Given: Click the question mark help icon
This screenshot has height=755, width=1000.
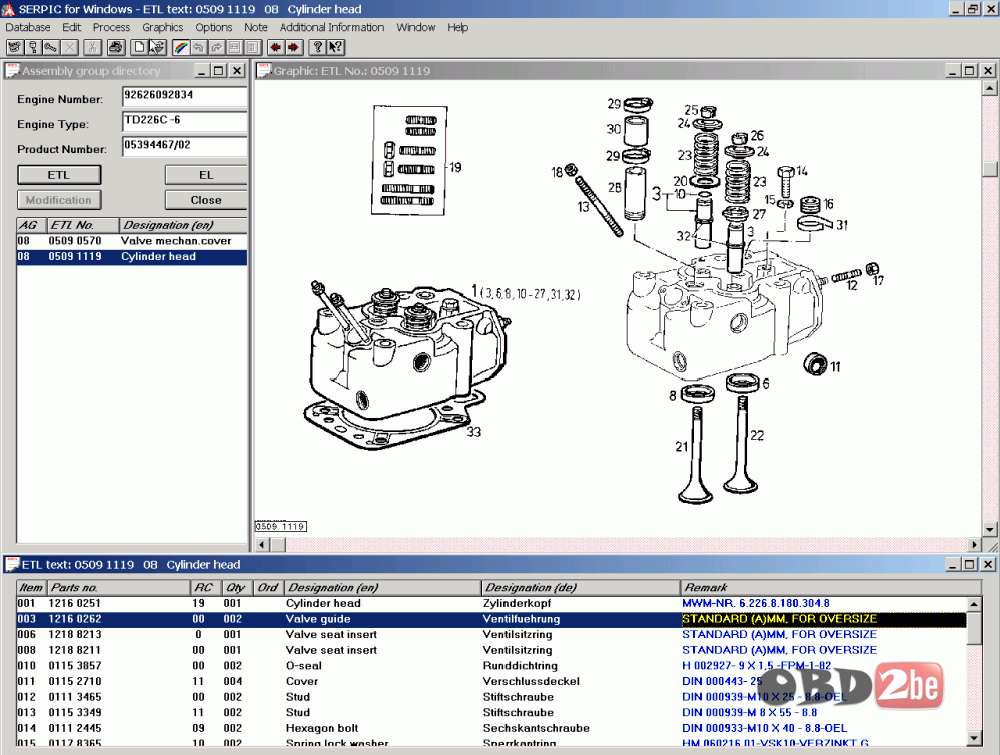Looking at the screenshot, I should coord(317,47).
